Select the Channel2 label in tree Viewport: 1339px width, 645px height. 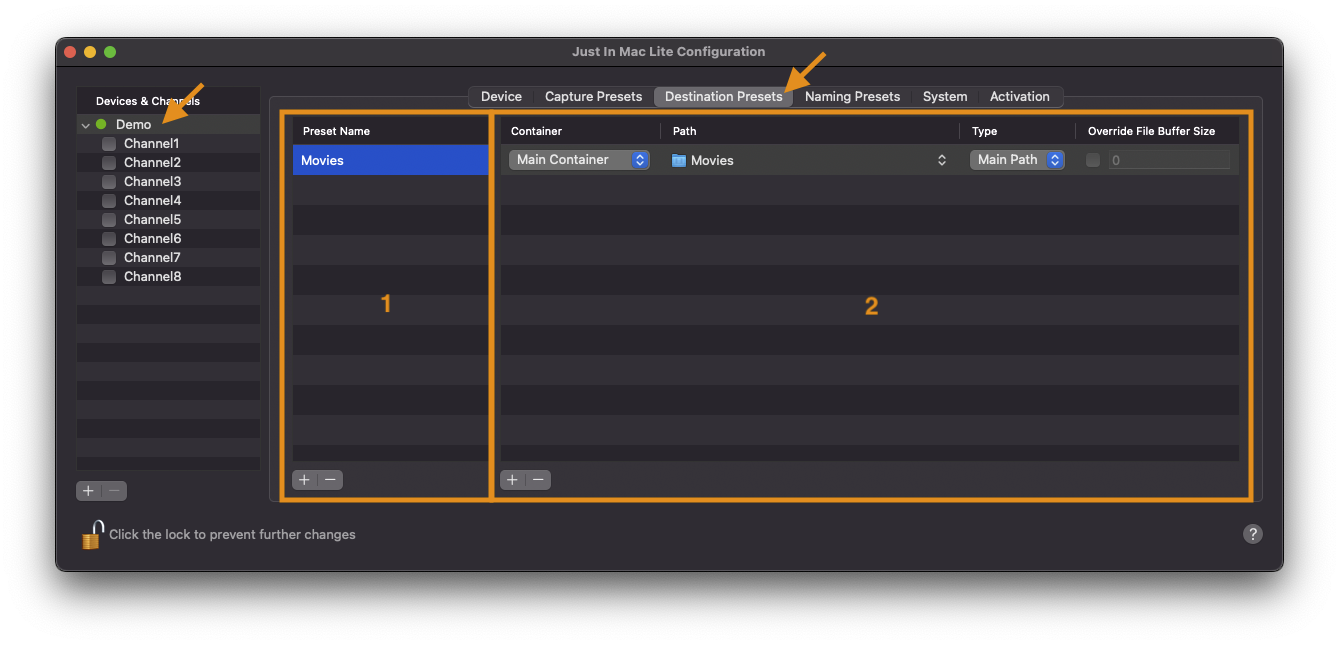(x=152, y=163)
